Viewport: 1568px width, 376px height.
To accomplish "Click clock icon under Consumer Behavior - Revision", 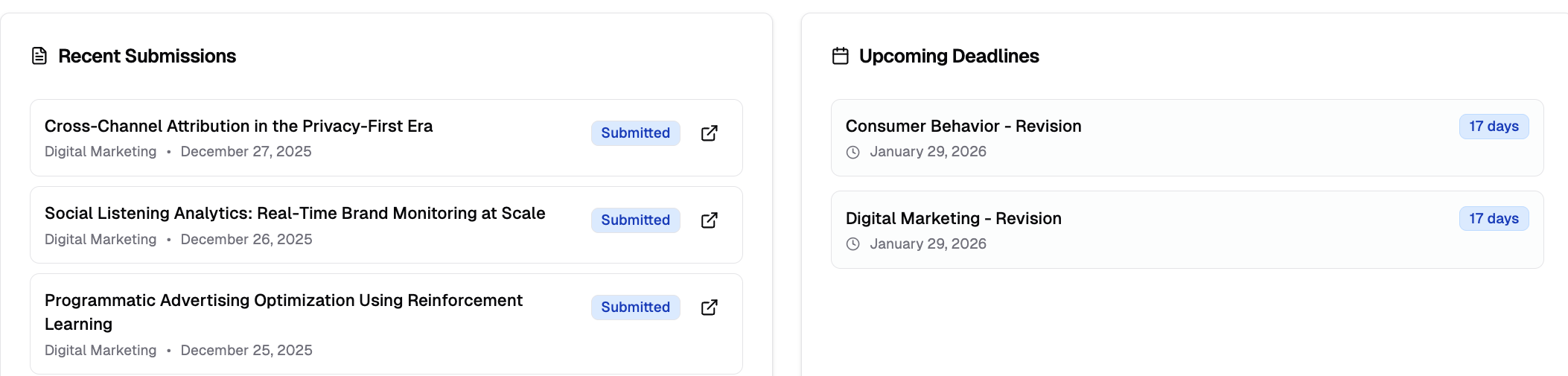I will coord(853,152).
